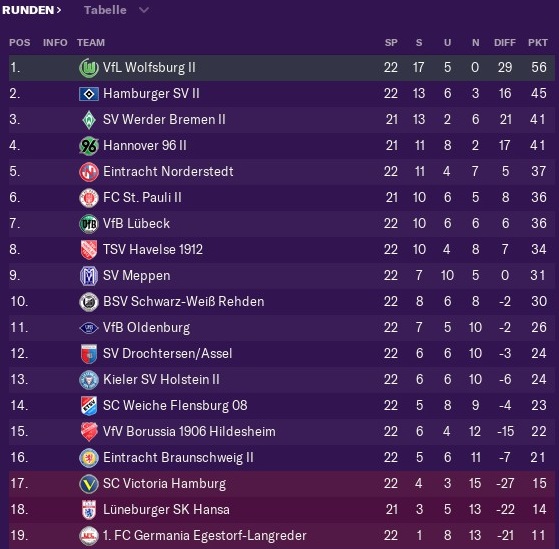Open TSV Havelse 1912 team link
Viewport: 559px width, 549px height.
coord(153,250)
